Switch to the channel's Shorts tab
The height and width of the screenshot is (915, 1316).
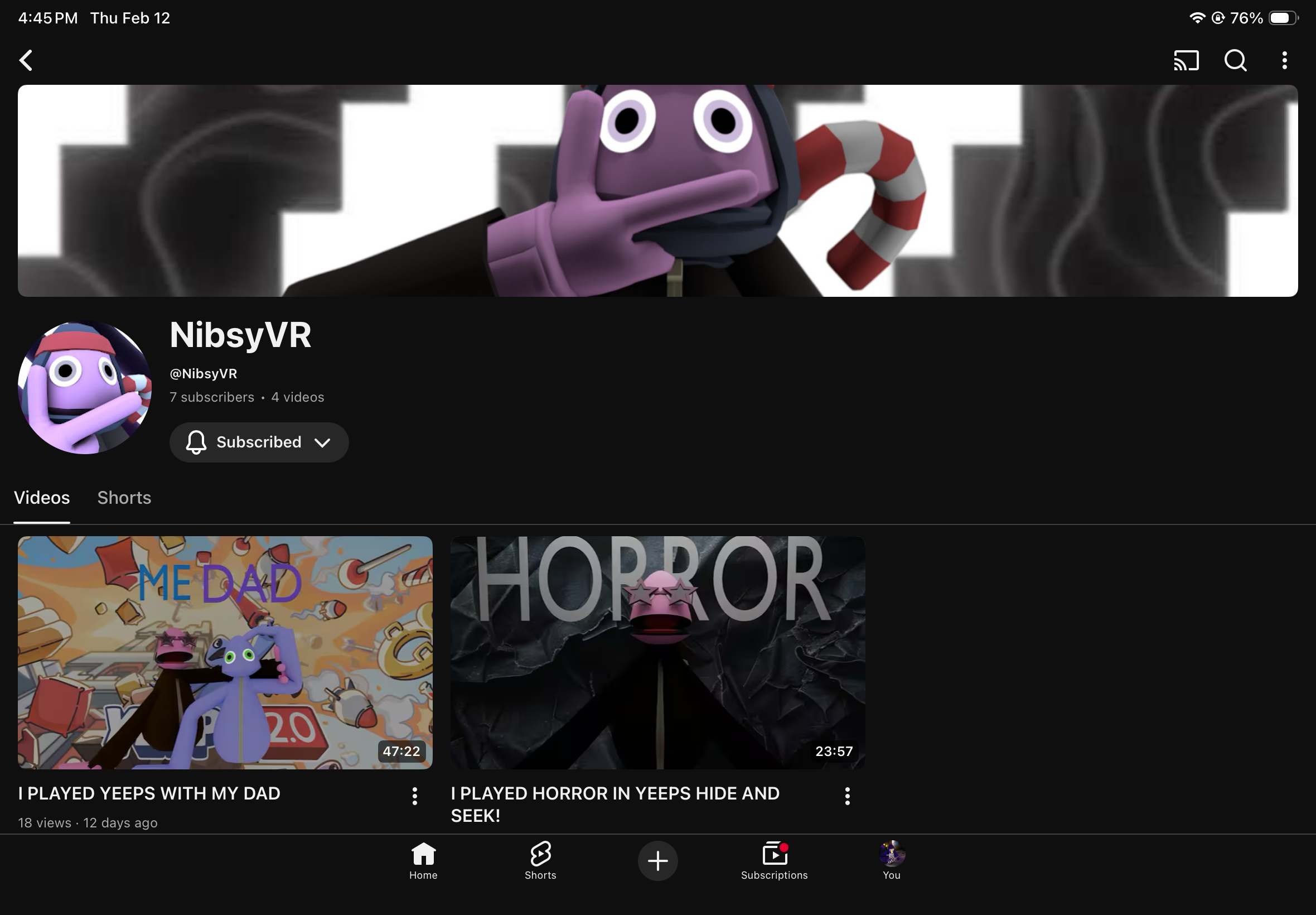[x=124, y=498]
